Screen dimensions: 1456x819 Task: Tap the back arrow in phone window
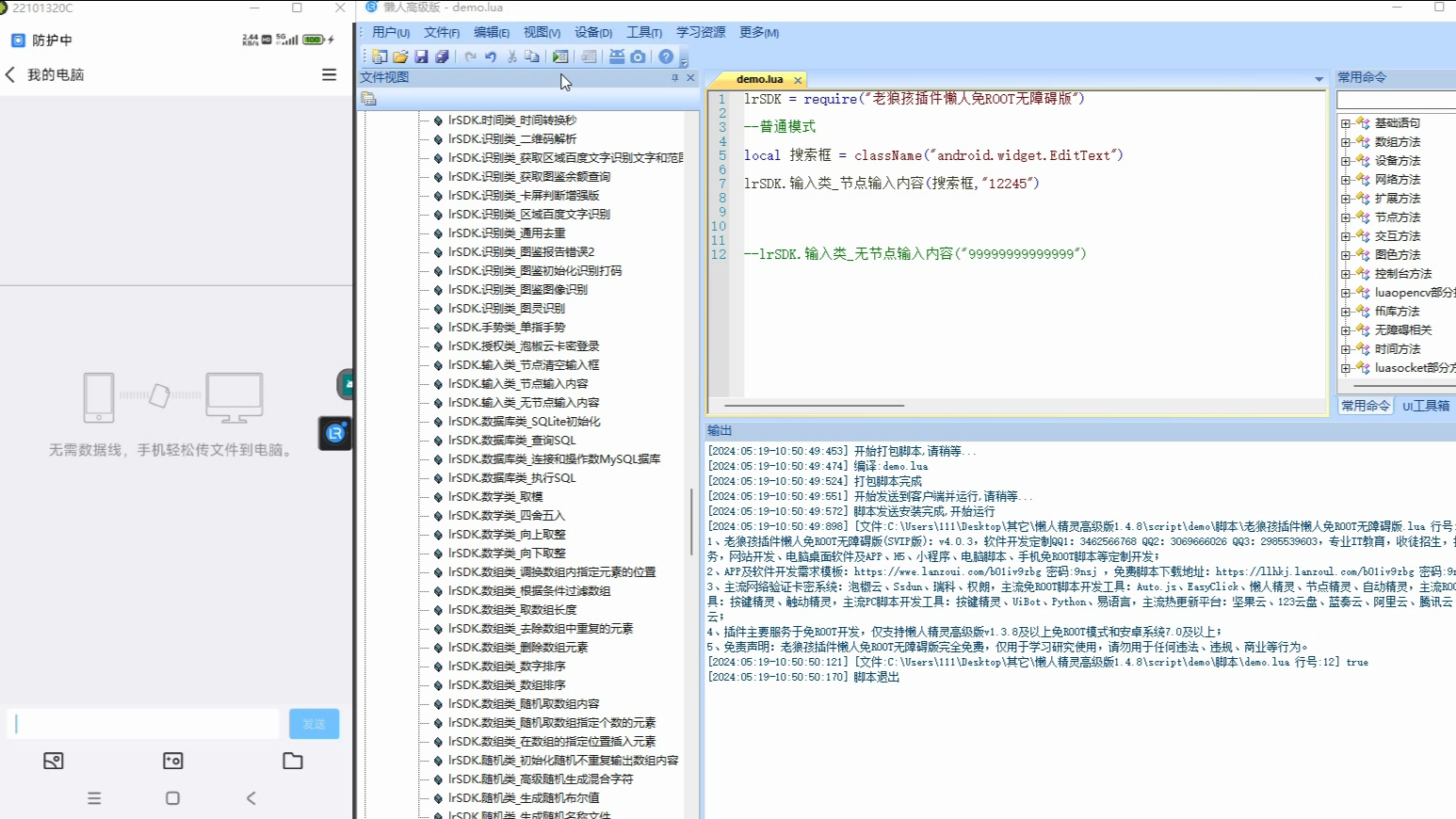(x=10, y=74)
